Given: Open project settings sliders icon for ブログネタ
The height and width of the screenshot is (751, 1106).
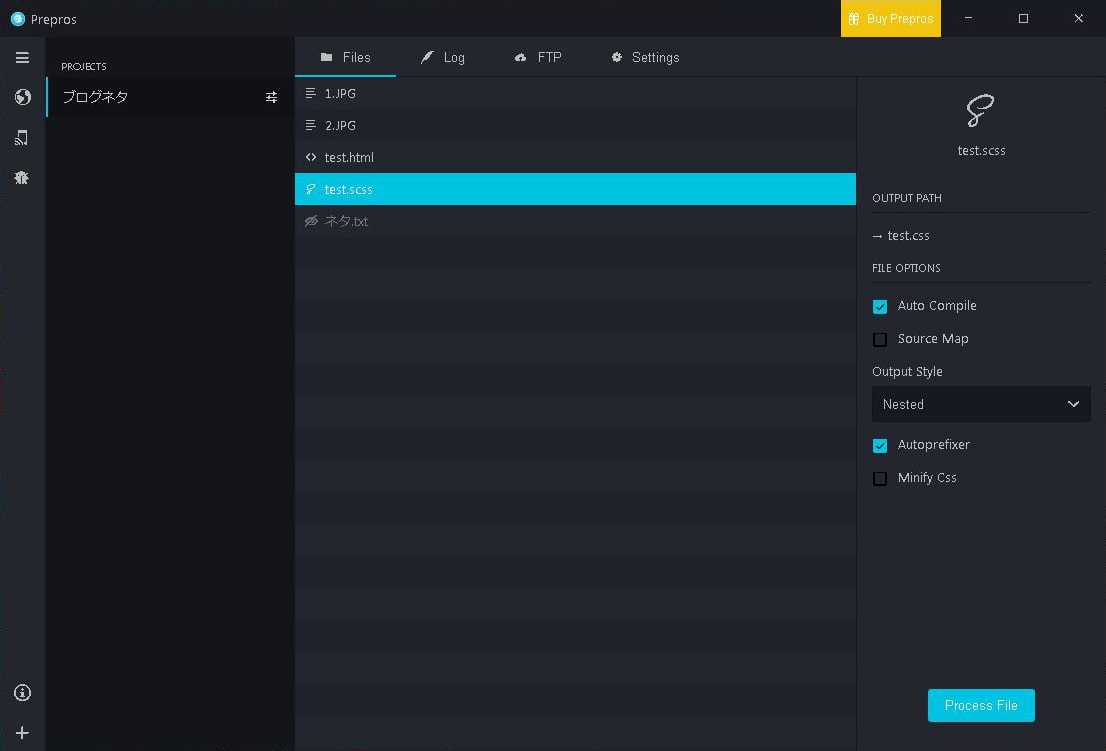Looking at the screenshot, I should click(x=271, y=97).
